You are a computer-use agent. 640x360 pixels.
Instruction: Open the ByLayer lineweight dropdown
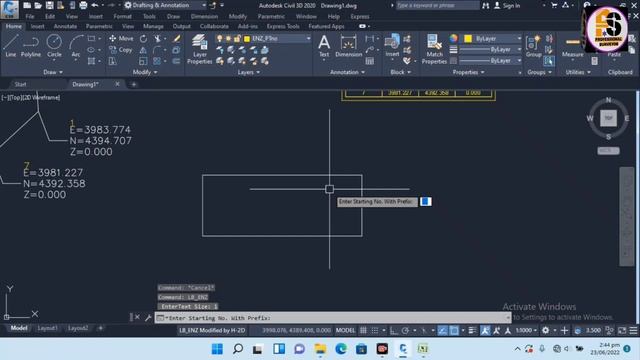(x=491, y=49)
